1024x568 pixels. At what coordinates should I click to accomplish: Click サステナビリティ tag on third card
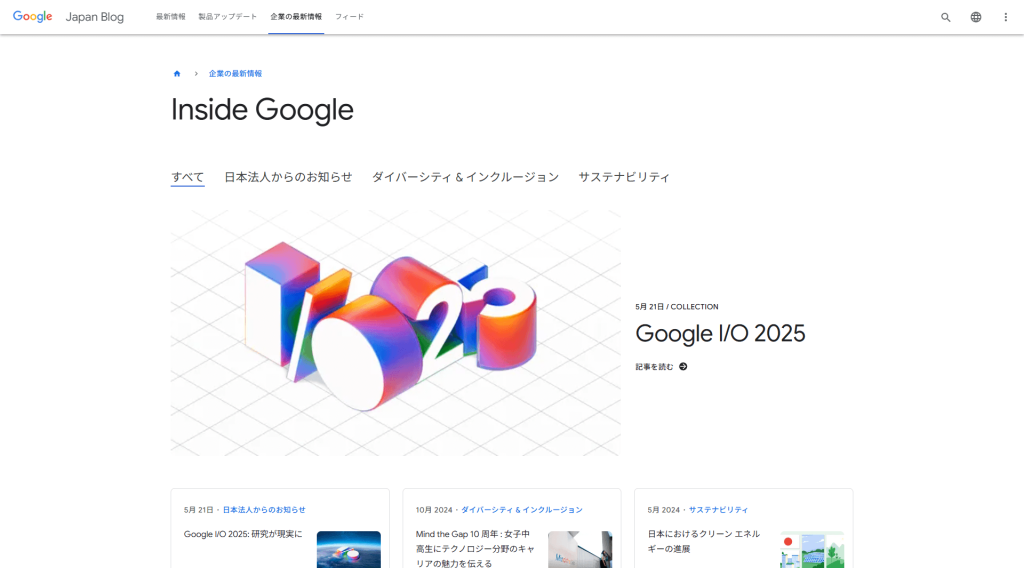[x=718, y=510]
